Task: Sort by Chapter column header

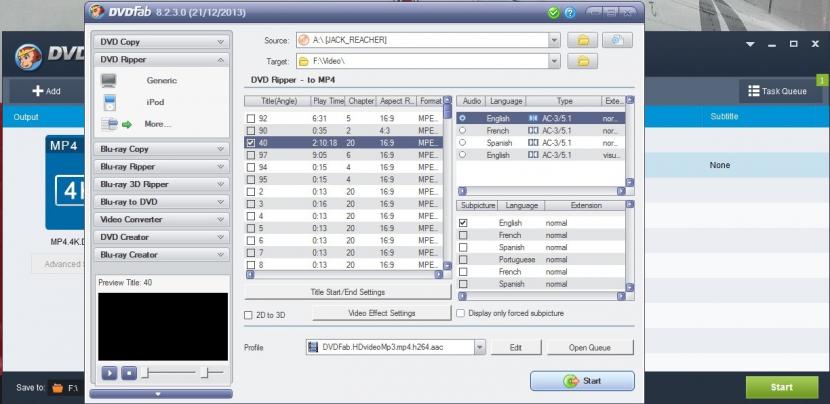Action: (361, 101)
